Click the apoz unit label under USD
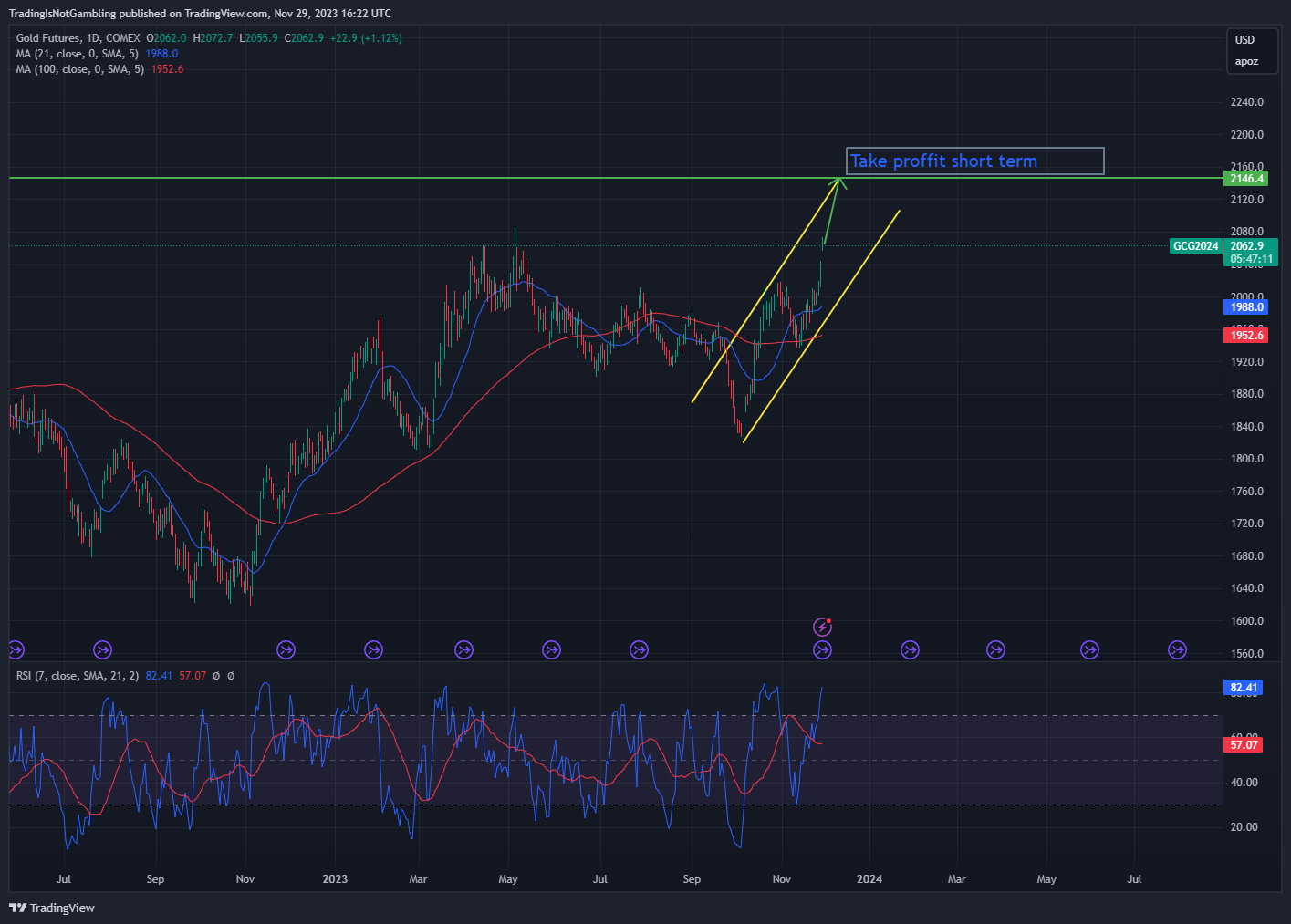Screen dimensions: 1291x924 pyautogui.click(x=1246, y=62)
